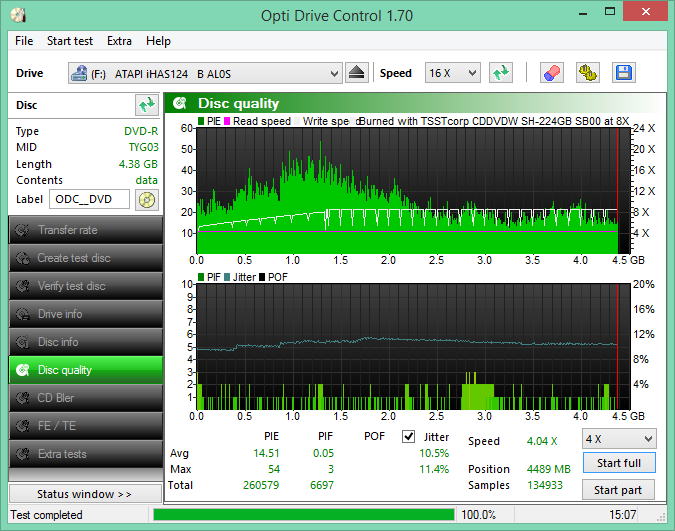Click the ODC__DVD label input field
This screenshot has width=675, height=531.
[x=89, y=199]
